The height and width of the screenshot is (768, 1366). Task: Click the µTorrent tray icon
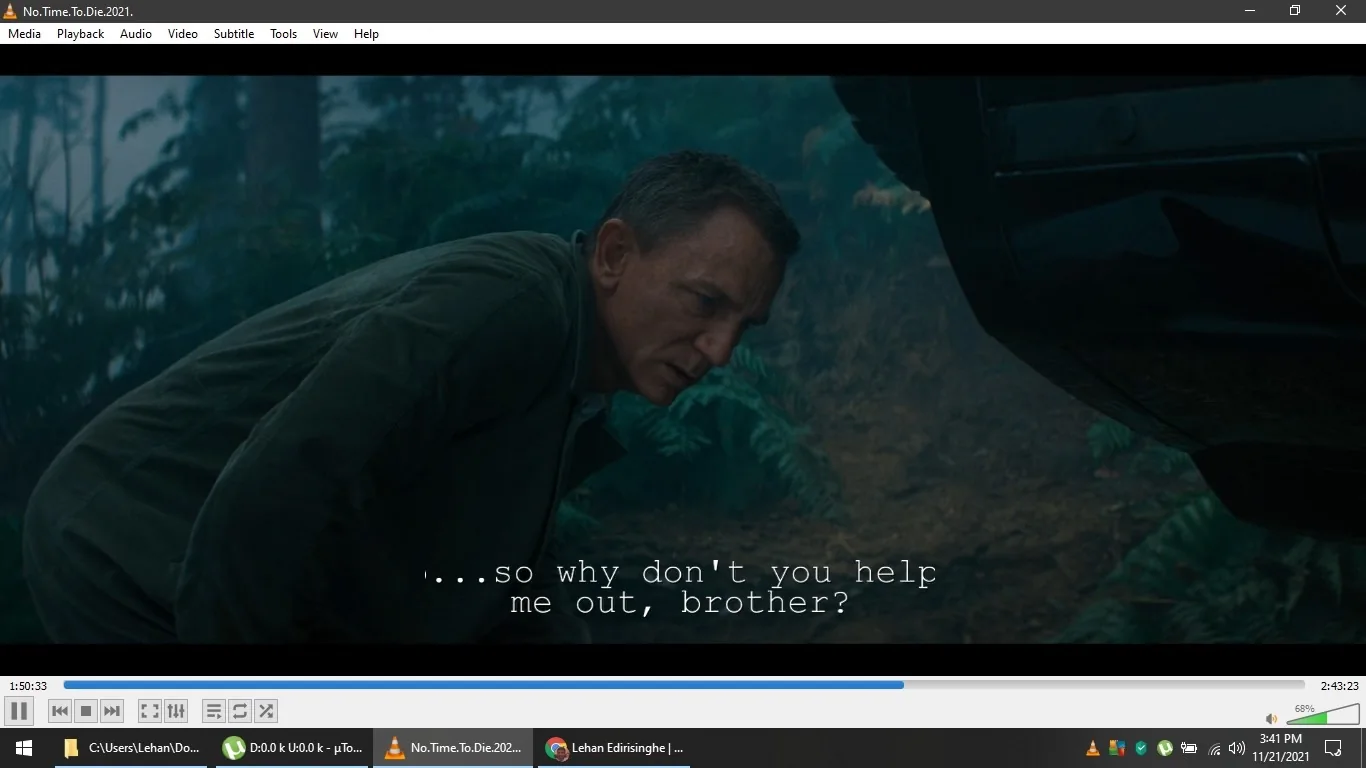(1165, 748)
